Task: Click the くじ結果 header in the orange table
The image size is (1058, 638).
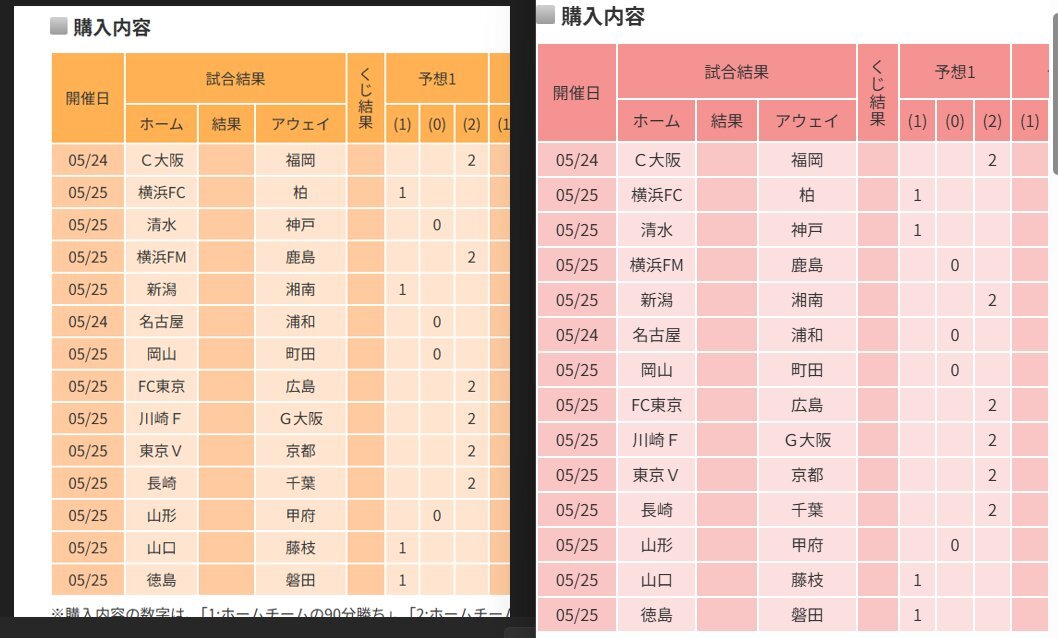Action: 366,98
